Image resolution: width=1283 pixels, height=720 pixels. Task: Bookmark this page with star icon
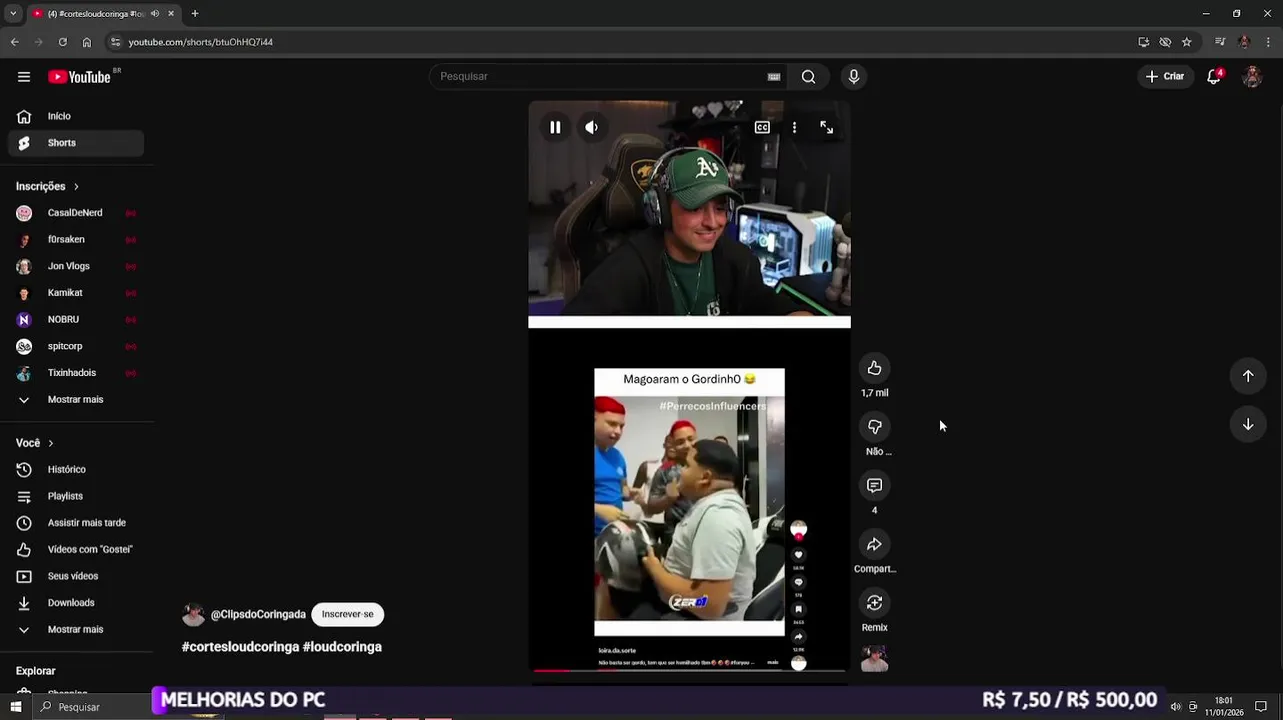[x=1187, y=42]
